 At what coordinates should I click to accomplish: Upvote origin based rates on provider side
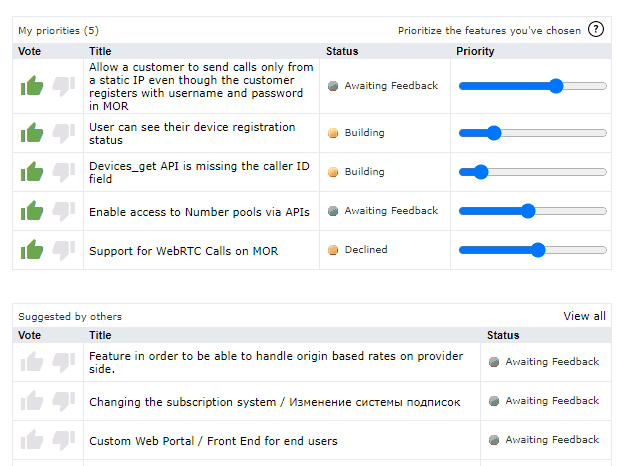(32, 362)
